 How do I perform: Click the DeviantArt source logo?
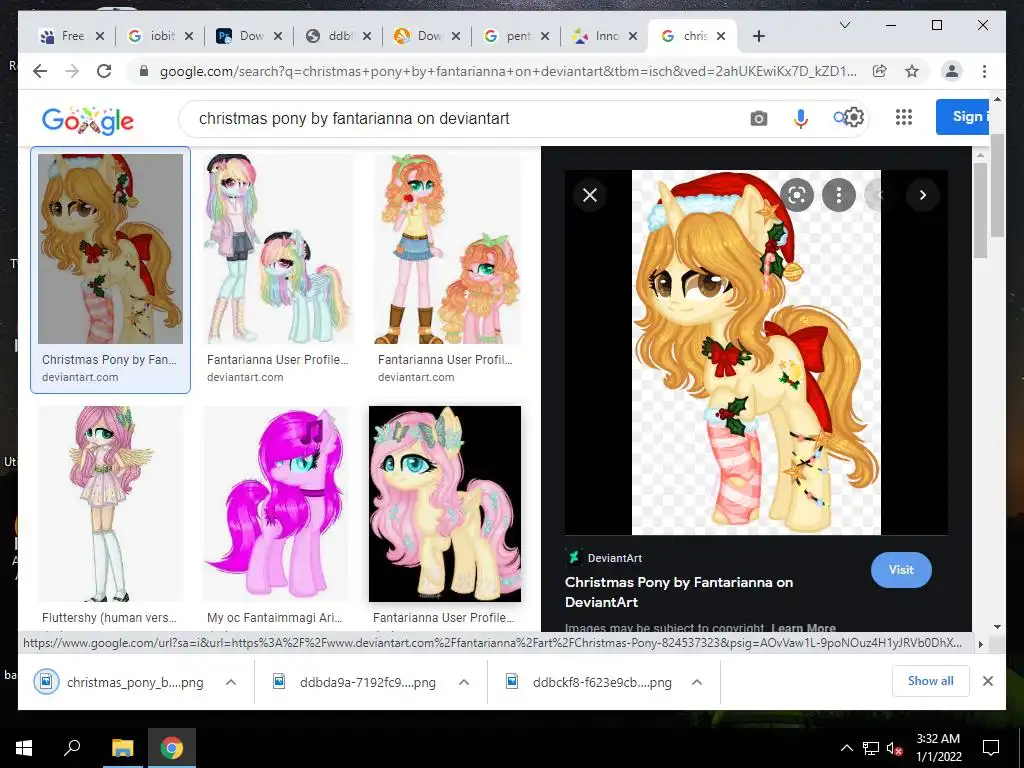click(x=573, y=557)
